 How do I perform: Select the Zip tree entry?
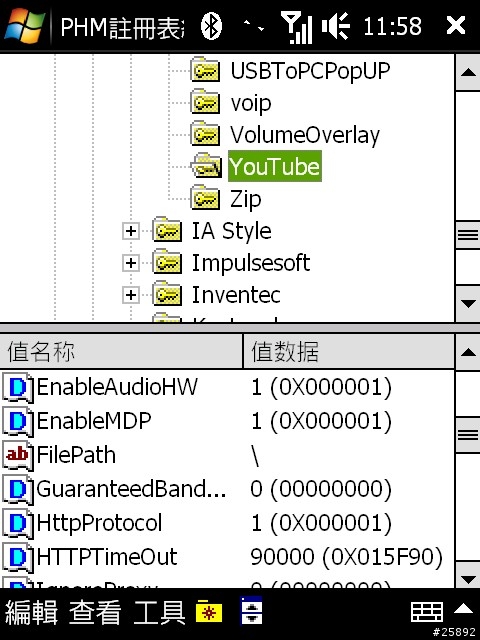pos(245,199)
